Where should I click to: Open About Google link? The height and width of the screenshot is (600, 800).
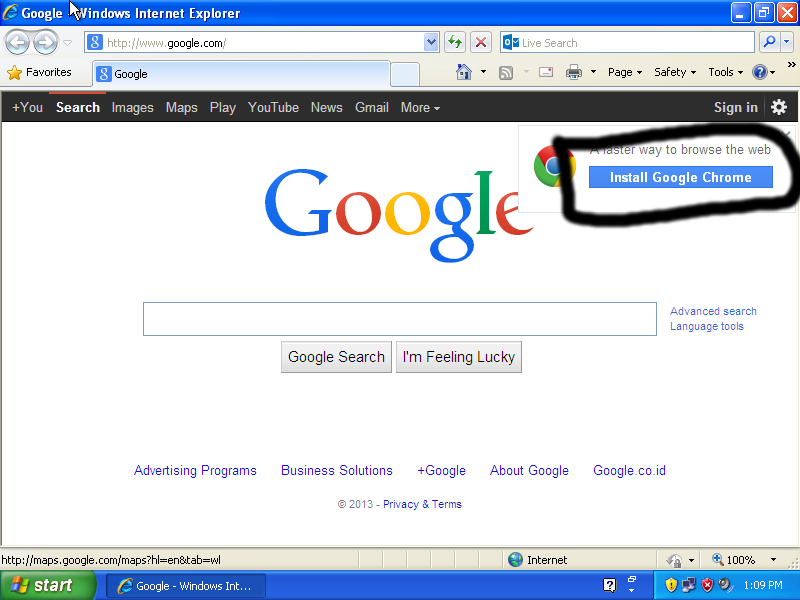(529, 470)
